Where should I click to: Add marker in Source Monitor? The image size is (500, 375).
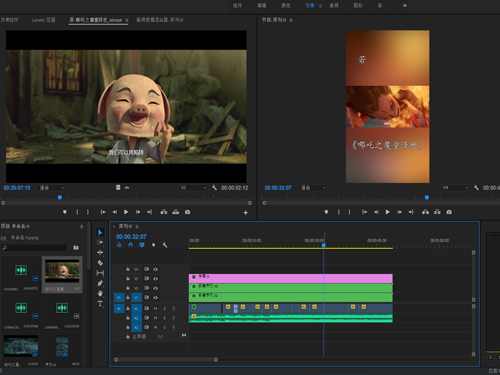point(65,212)
